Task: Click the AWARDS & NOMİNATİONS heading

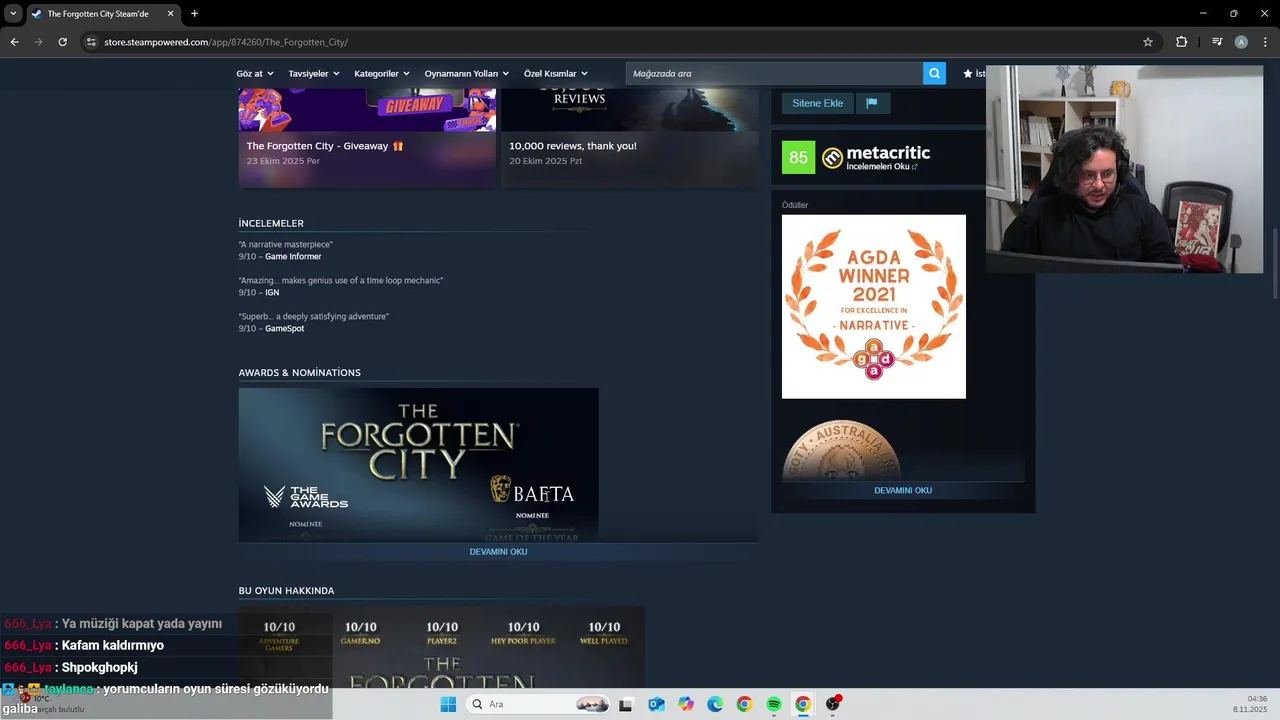Action: point(300,373)
